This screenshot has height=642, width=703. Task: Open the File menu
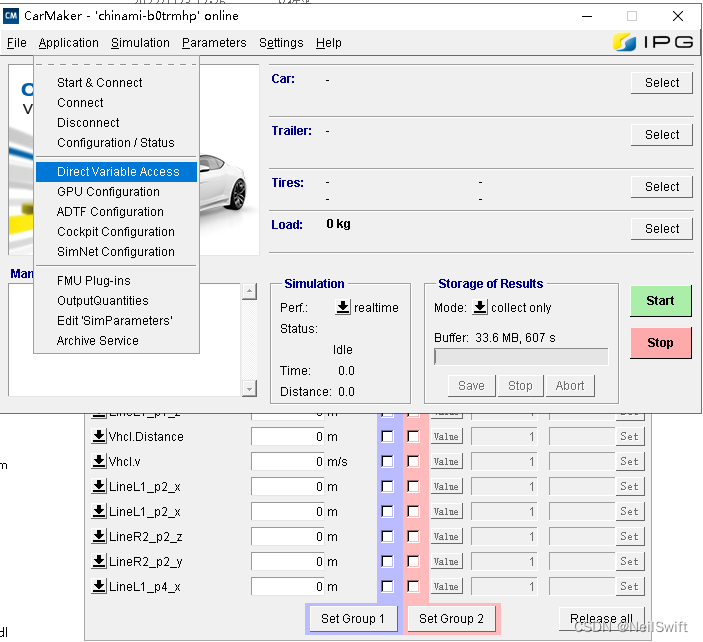point(17,43)
